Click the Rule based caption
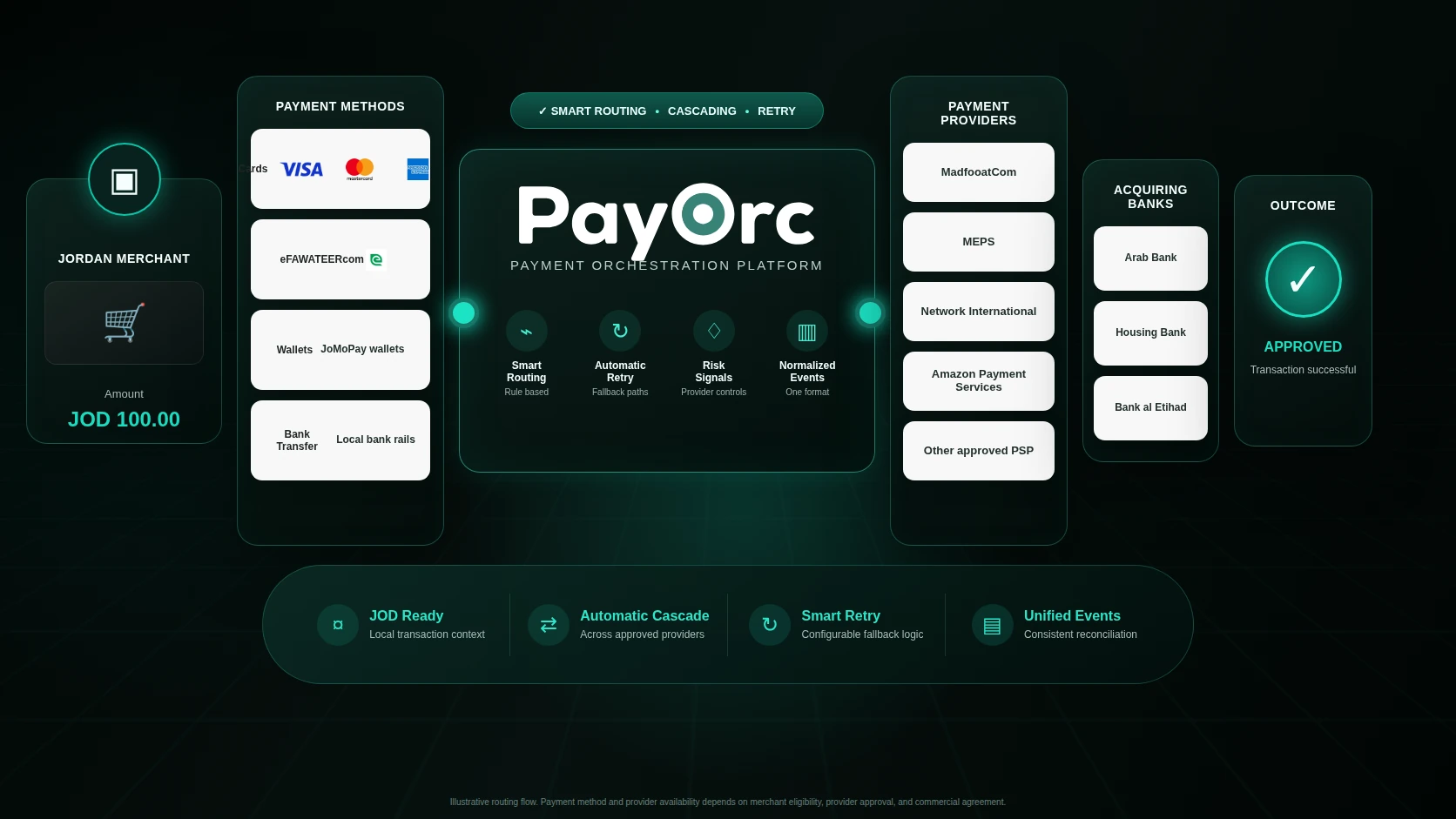The height and width of the screenshot is (819, 1456). tap(527, 393)
